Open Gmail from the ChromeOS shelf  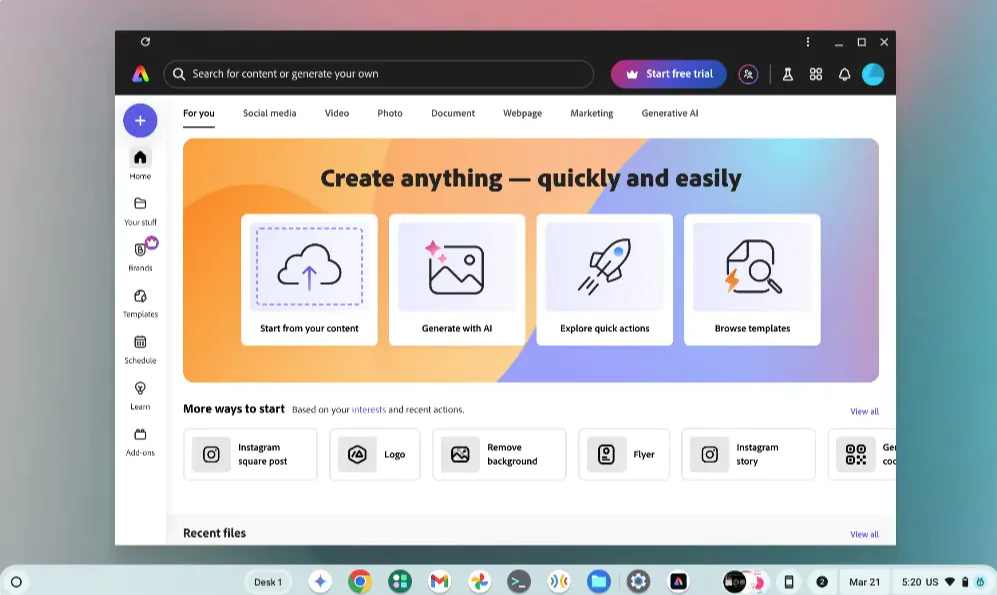tap(439, 580)
